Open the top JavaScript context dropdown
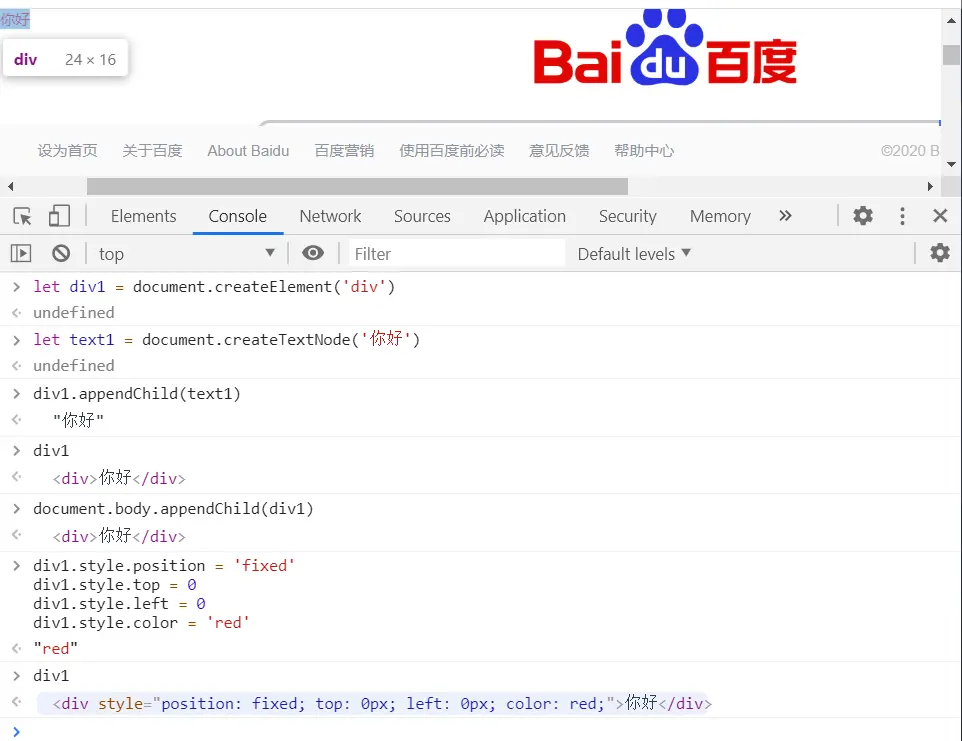 (187, 253)
